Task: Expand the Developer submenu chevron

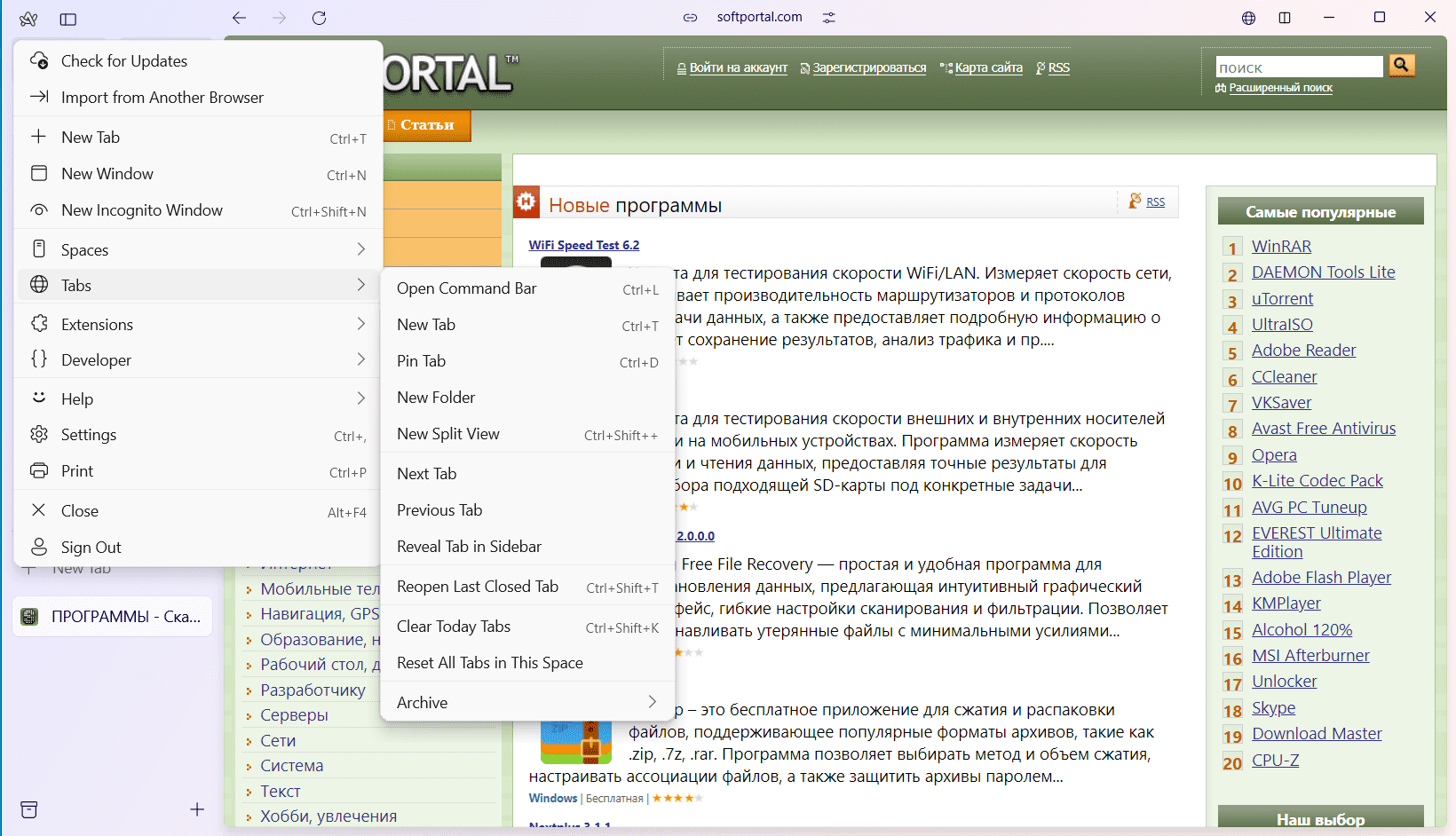Action: coord(360,359)
